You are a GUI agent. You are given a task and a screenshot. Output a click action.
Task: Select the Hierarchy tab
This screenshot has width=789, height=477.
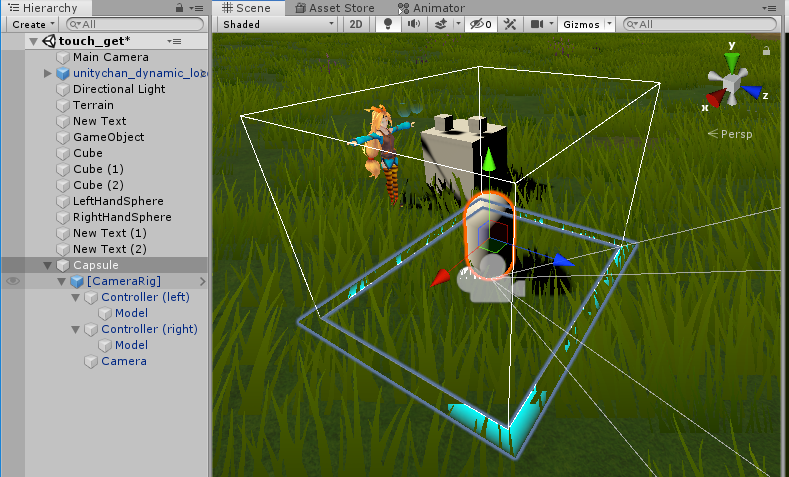coord(43,8)
